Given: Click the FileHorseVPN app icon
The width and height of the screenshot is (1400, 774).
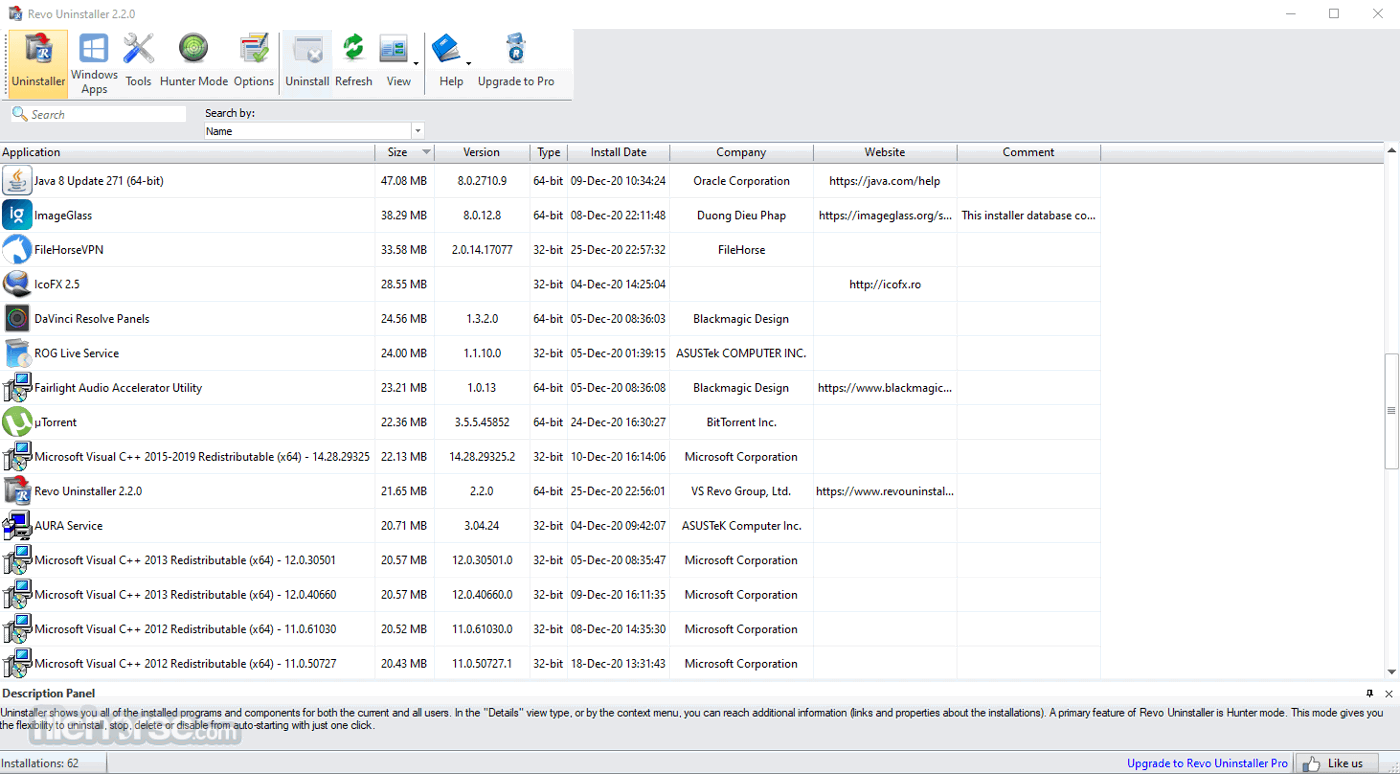Looking at the screenshot, I should 17,250.
